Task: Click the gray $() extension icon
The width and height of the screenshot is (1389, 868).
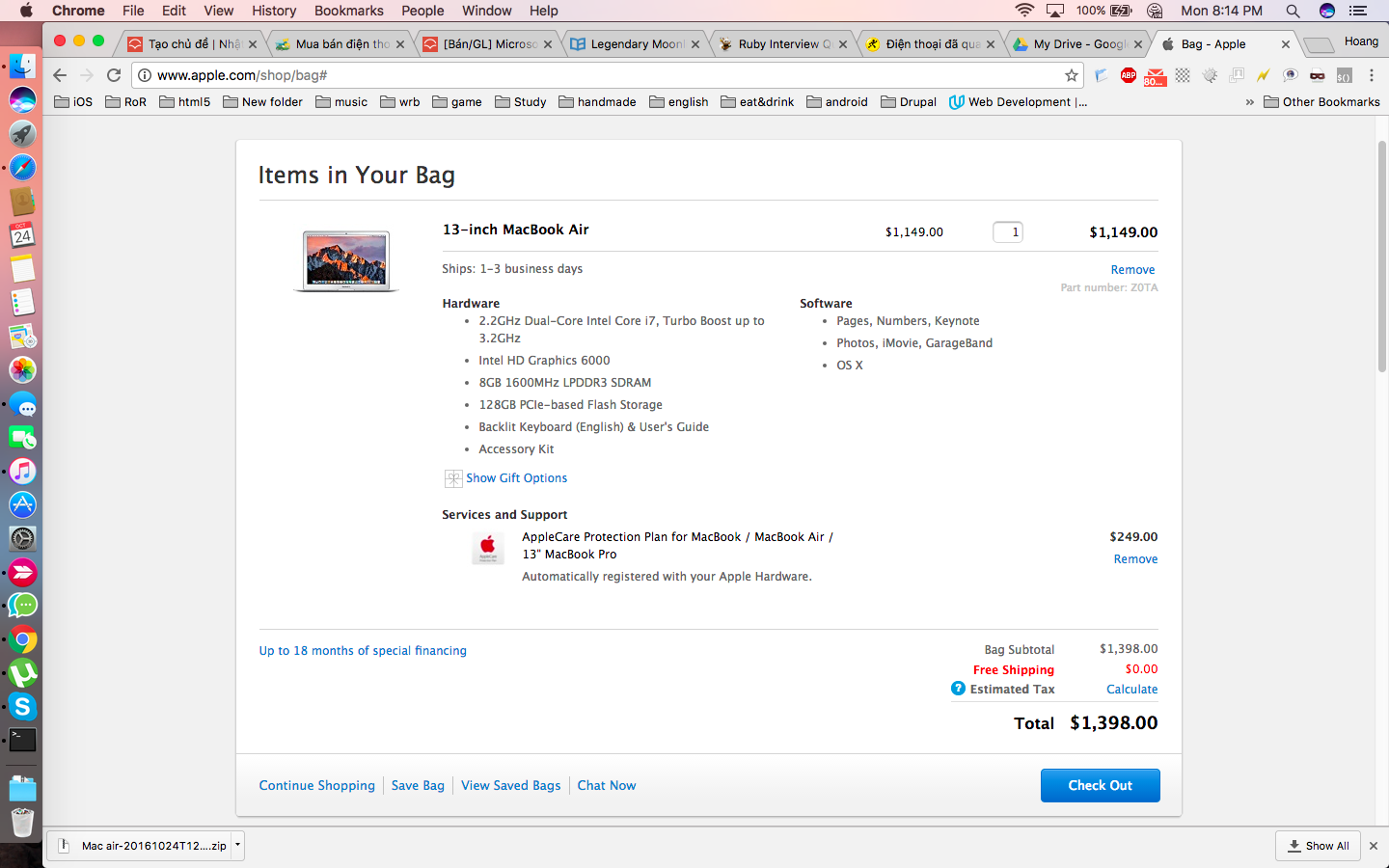Action: click(1344, 75)
